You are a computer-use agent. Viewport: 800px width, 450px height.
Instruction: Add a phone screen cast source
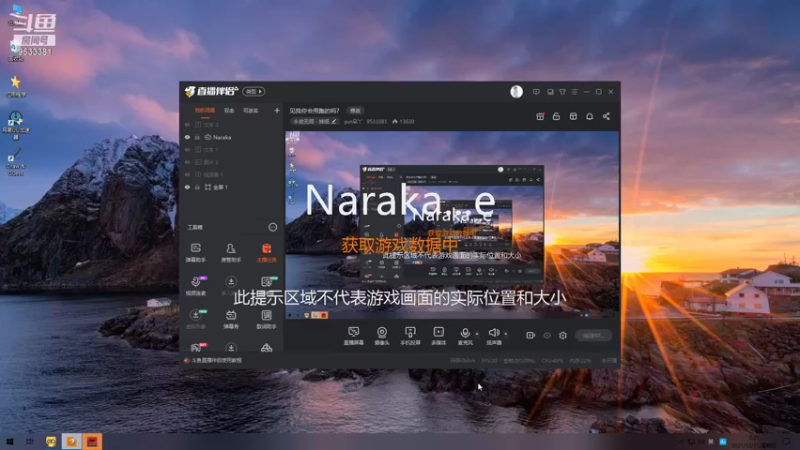coord(410,336)
